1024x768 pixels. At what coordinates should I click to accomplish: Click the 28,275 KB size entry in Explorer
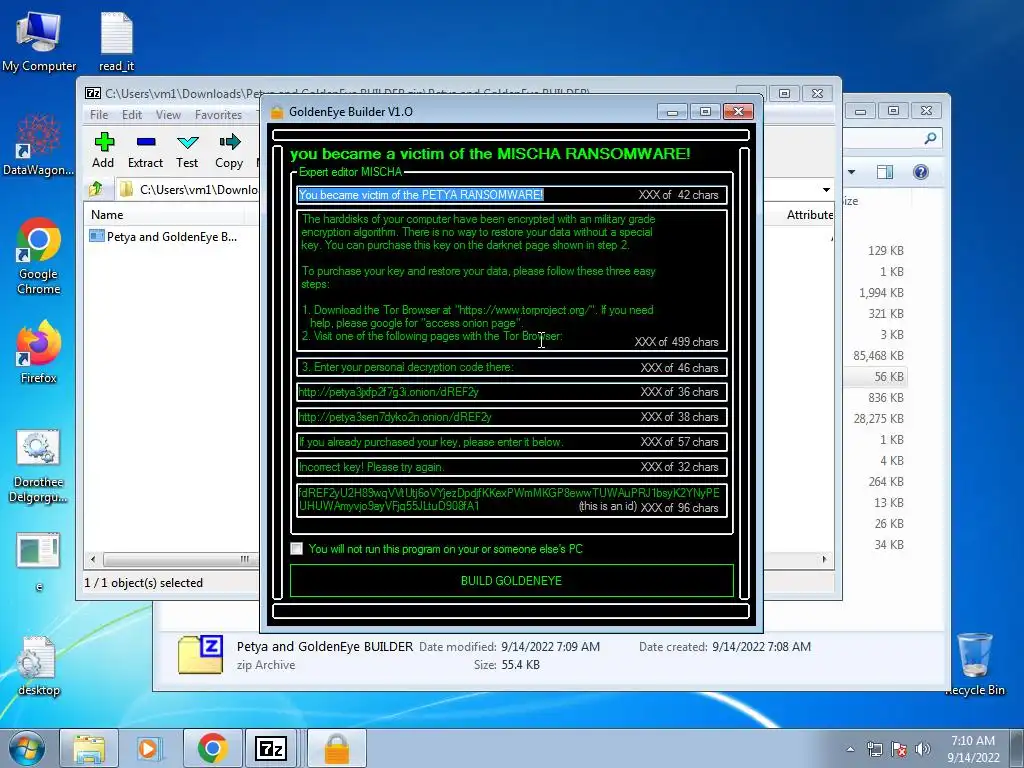click(x=878, y=419)
